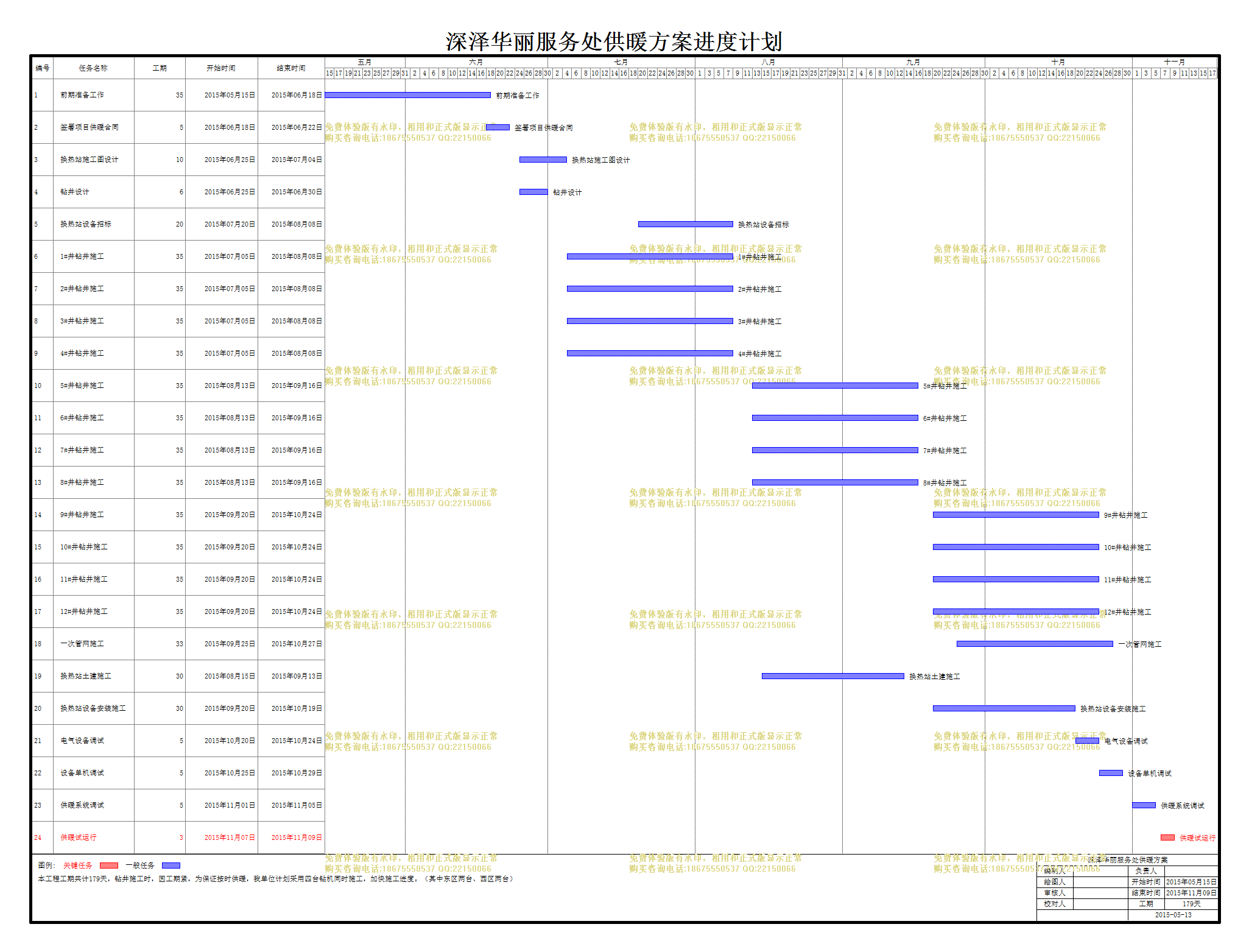Click the 一次管网施工 Gantt bar
The image size is (1249, 952).
(x=1035, y=644)
